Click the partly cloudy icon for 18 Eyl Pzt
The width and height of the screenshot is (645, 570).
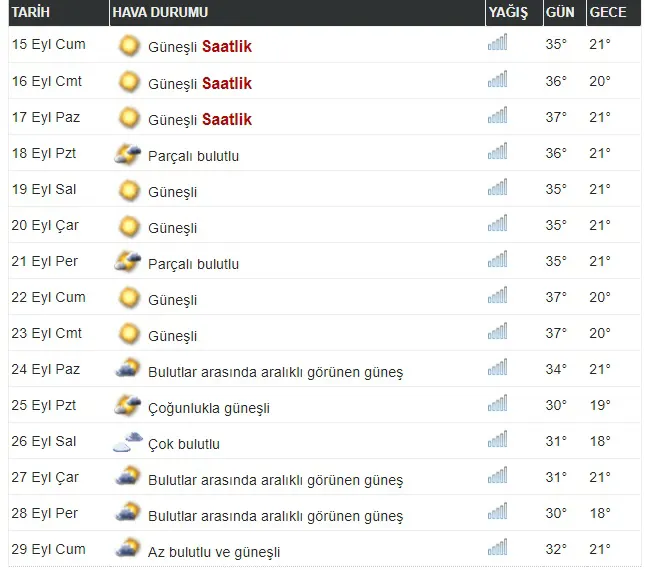point(127,154)
